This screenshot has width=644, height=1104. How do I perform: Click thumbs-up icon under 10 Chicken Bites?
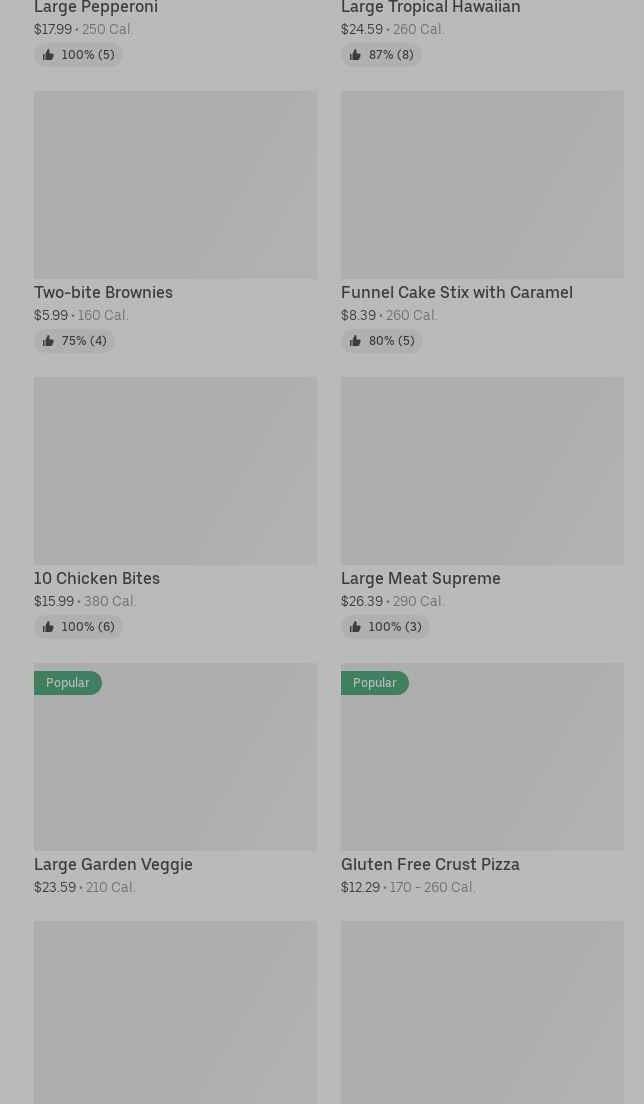click(x=48, y=627)
